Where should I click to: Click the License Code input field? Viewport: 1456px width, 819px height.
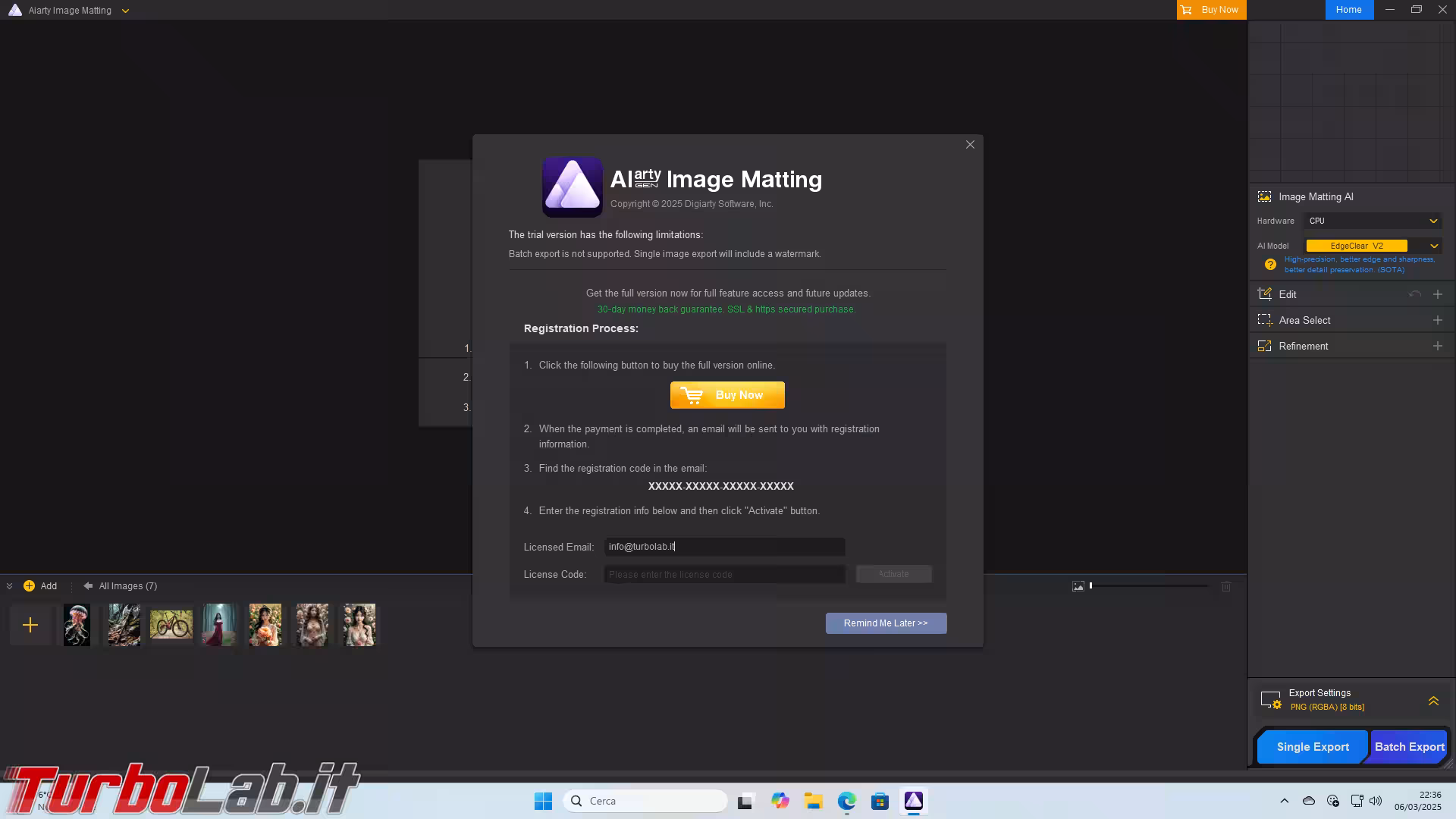[x=724, y=575]
